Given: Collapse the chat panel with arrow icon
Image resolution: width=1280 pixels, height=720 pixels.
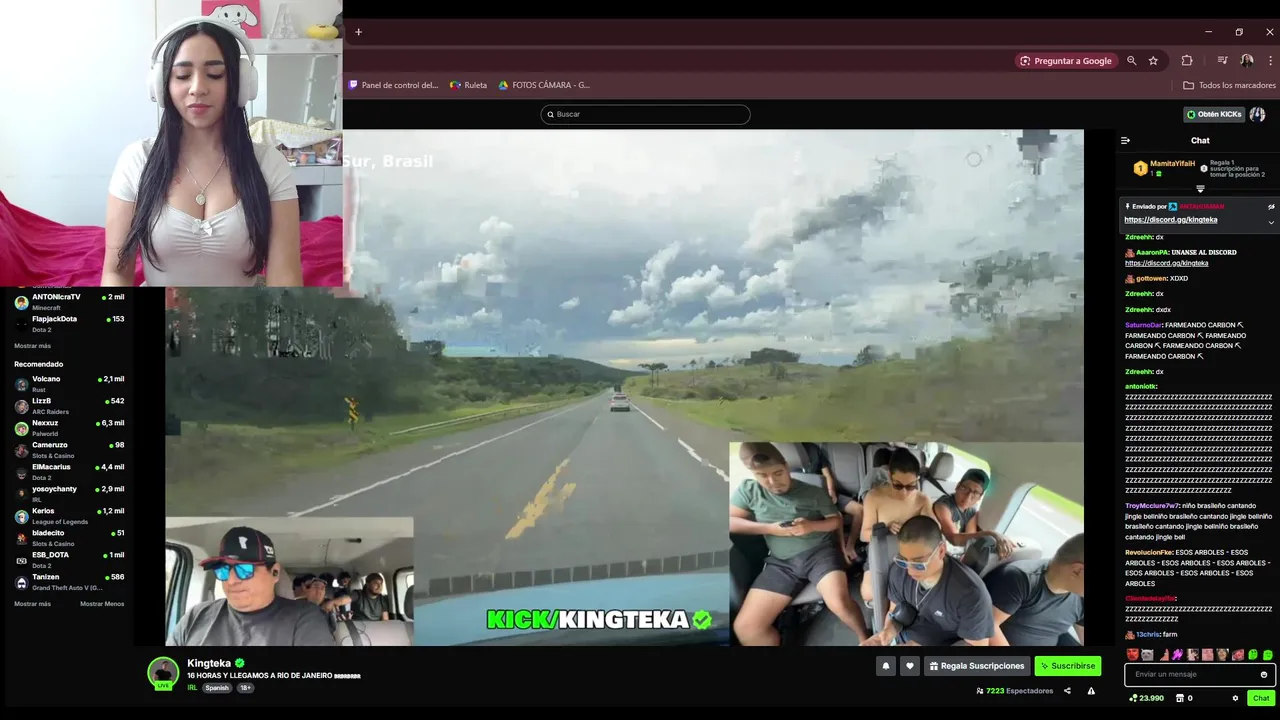Looking at the screenshot, I should click(x=1125, y=140).
